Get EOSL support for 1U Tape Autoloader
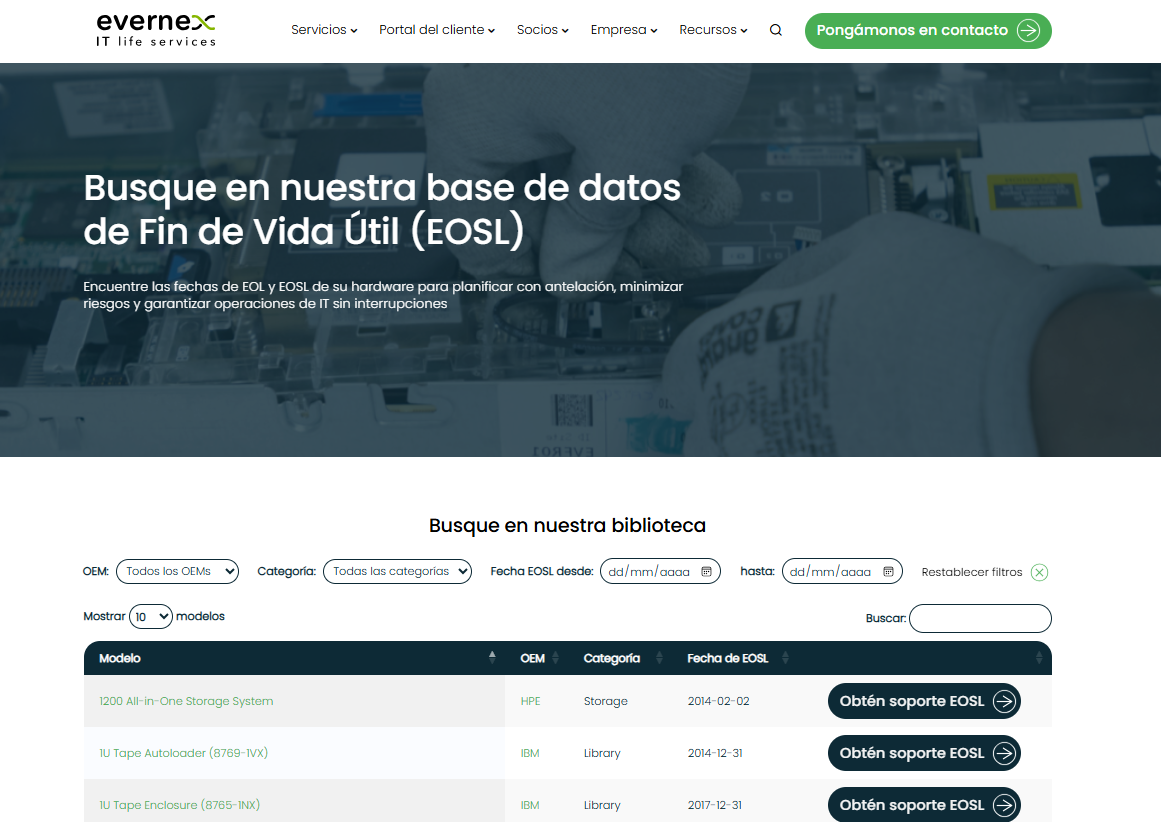The height and width of the screenshot is (822, 1161). click(924, 753)
